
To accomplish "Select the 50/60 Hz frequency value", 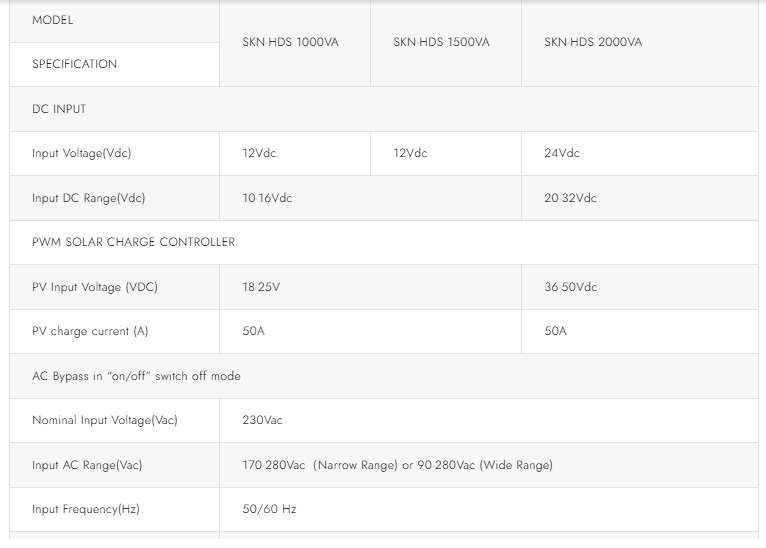I will coord(269,509).
